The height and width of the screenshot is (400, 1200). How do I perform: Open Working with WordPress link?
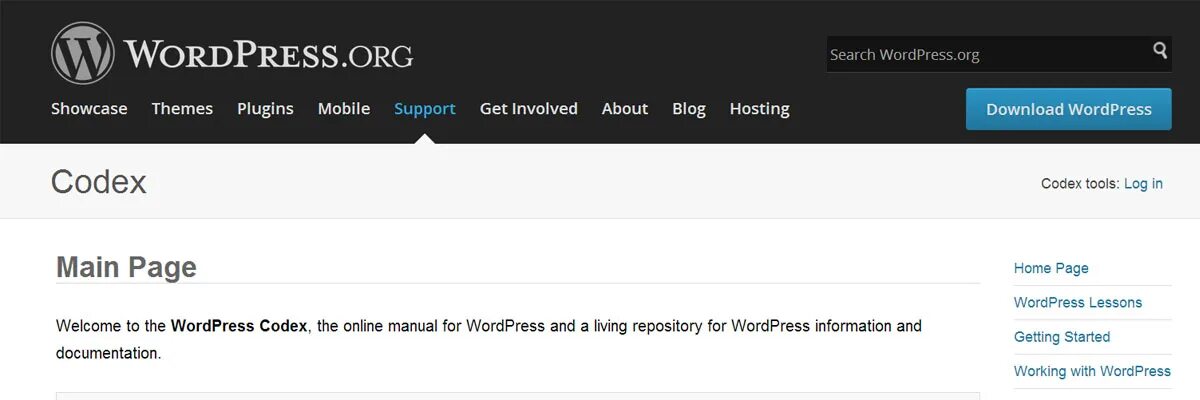click(1092, 371)
